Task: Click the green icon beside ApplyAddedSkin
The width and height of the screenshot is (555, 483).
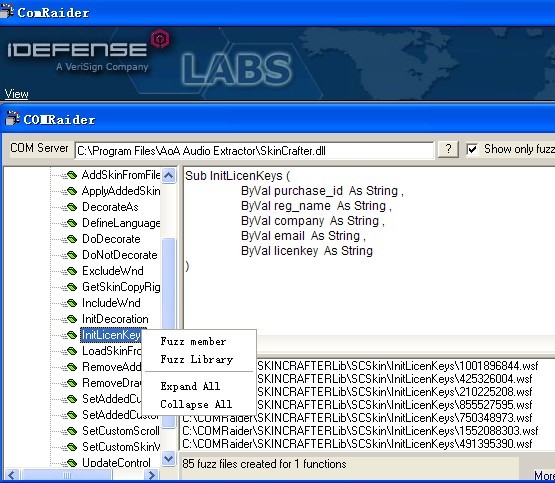Action: click(x=71, y=191)
